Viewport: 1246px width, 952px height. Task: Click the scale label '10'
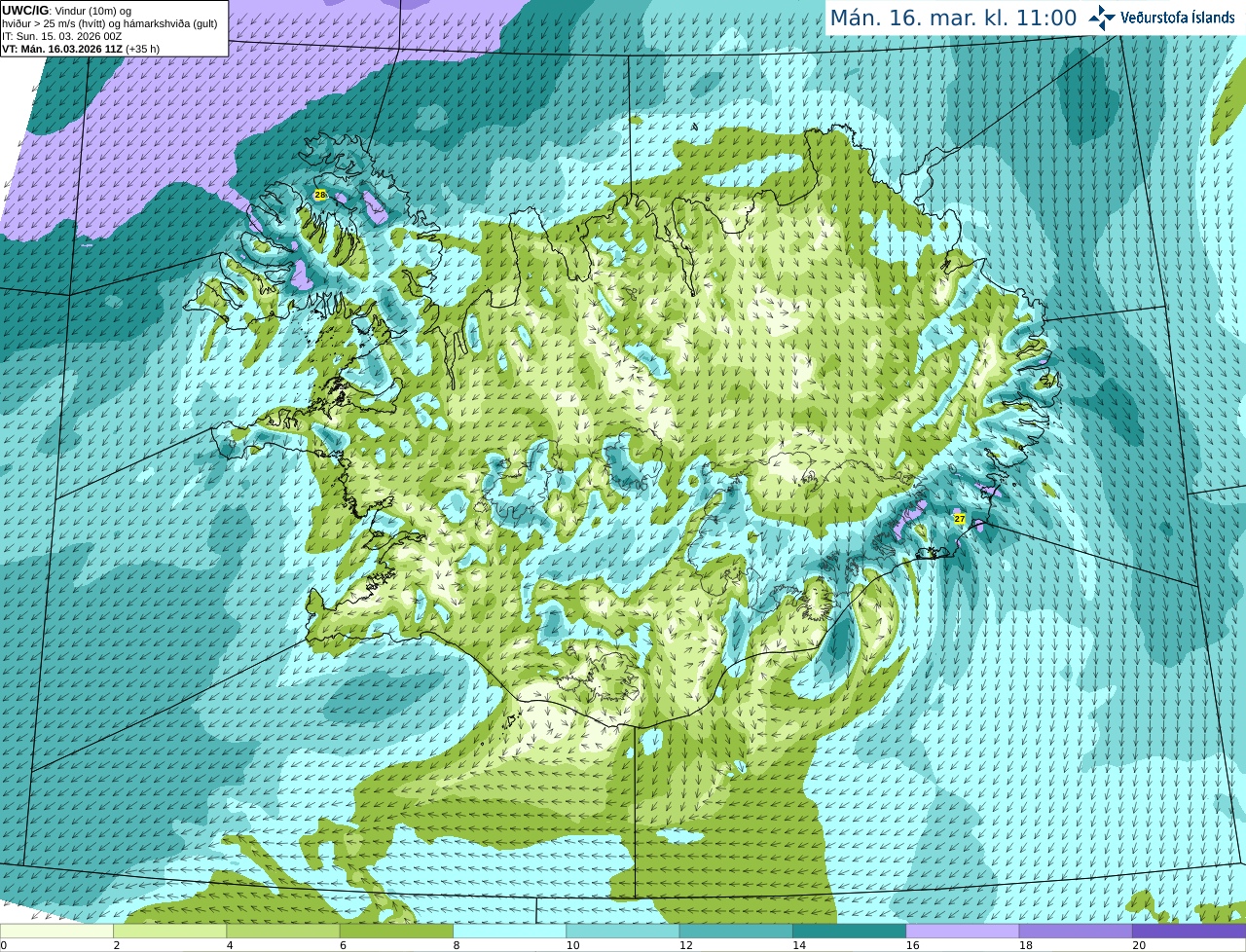coord(572,945)
